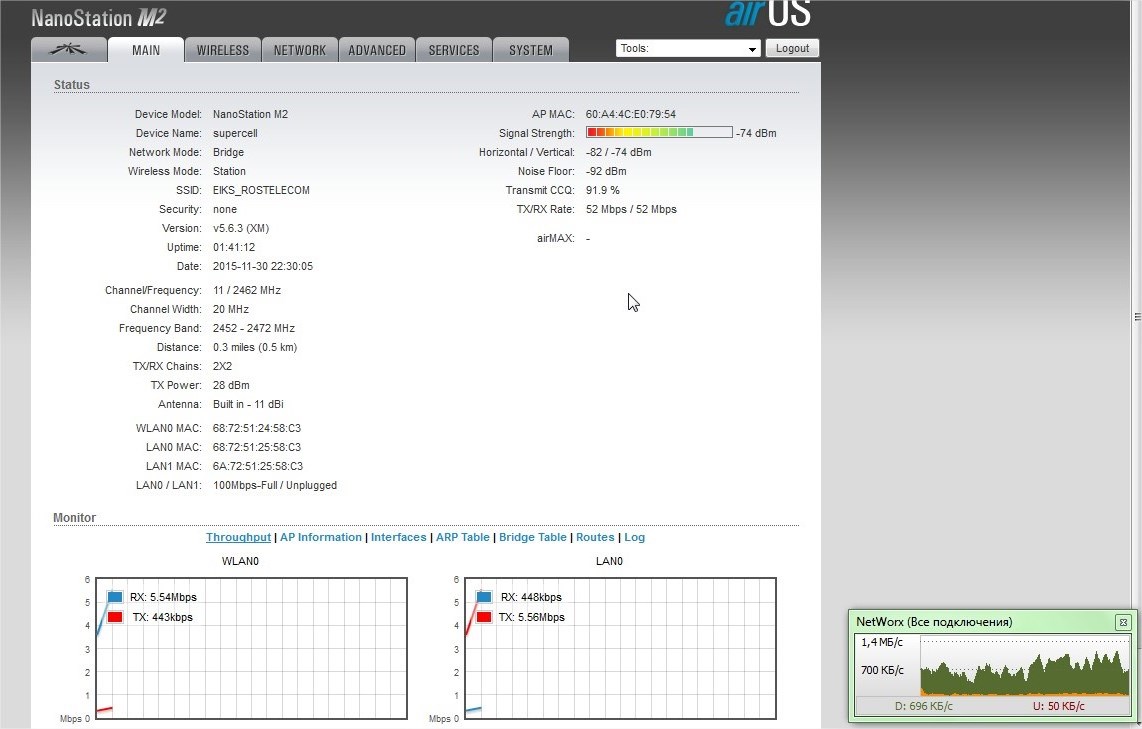The width and height of the screenshot is (1142, 729).
Task: Click the NetWorx traffic graph
Action: 1025,666
